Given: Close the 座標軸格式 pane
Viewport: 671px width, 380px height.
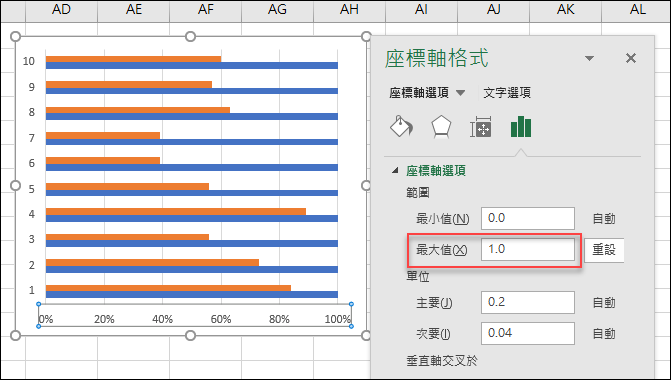Looking at the screenshot, I should click(x=631, y=58).
